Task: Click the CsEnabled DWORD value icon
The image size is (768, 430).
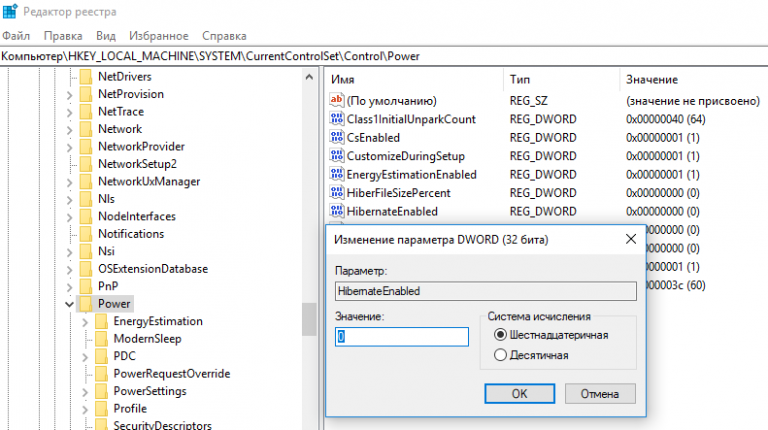Action: pyautogui.click(x=336, y=137)
